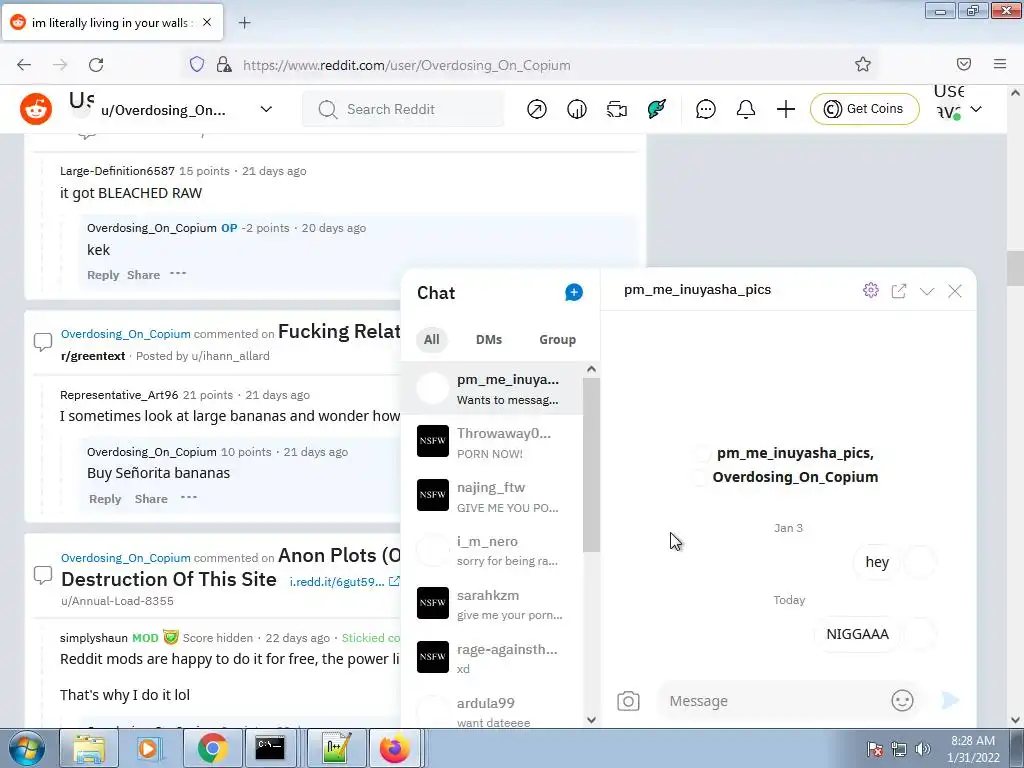Collapse chat with down chevron
This screenshot has width=1024, height=768.
pyautogui.click(x=927, y=291)
